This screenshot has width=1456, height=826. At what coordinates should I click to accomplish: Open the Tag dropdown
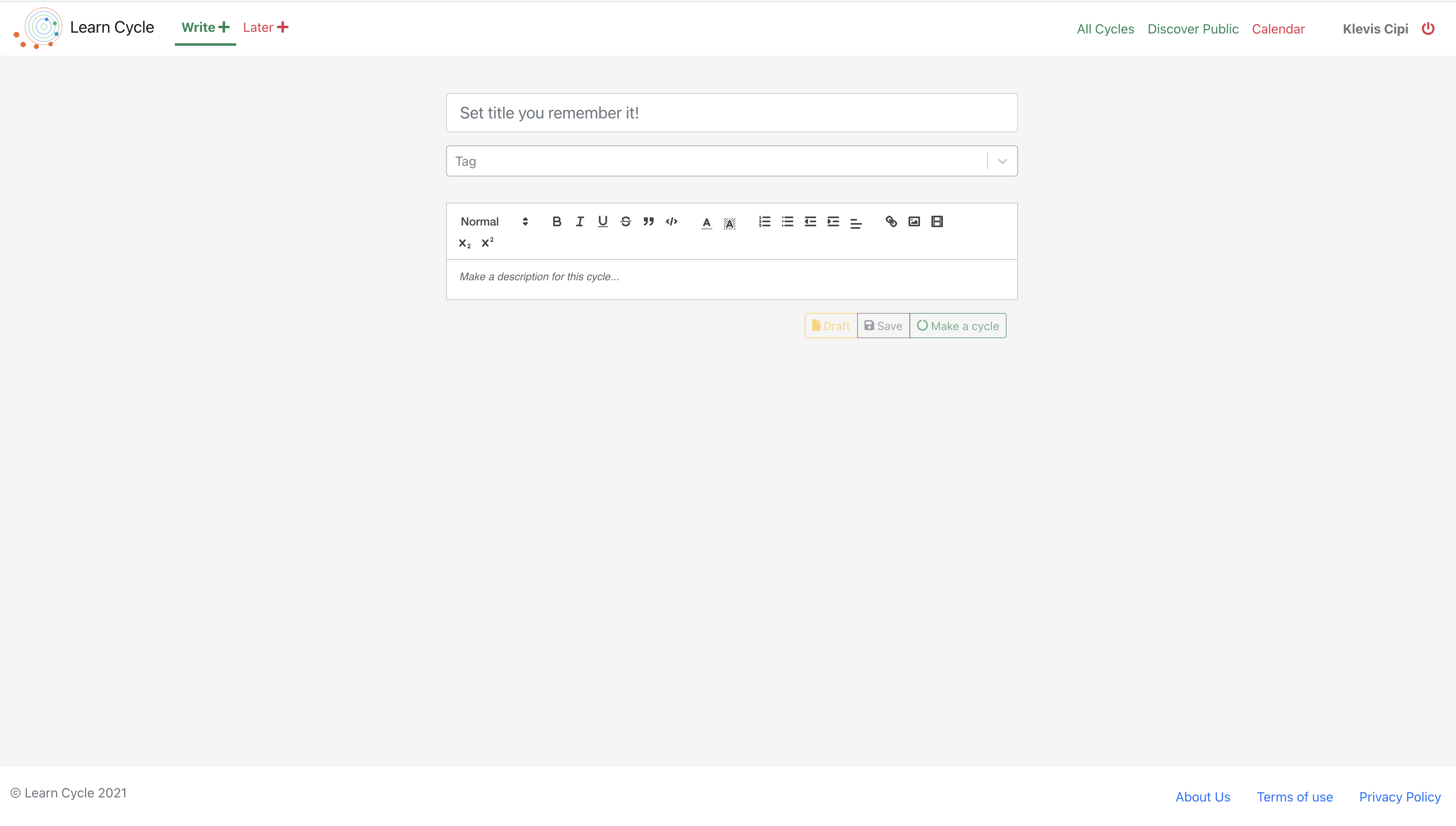(1000, 161)
